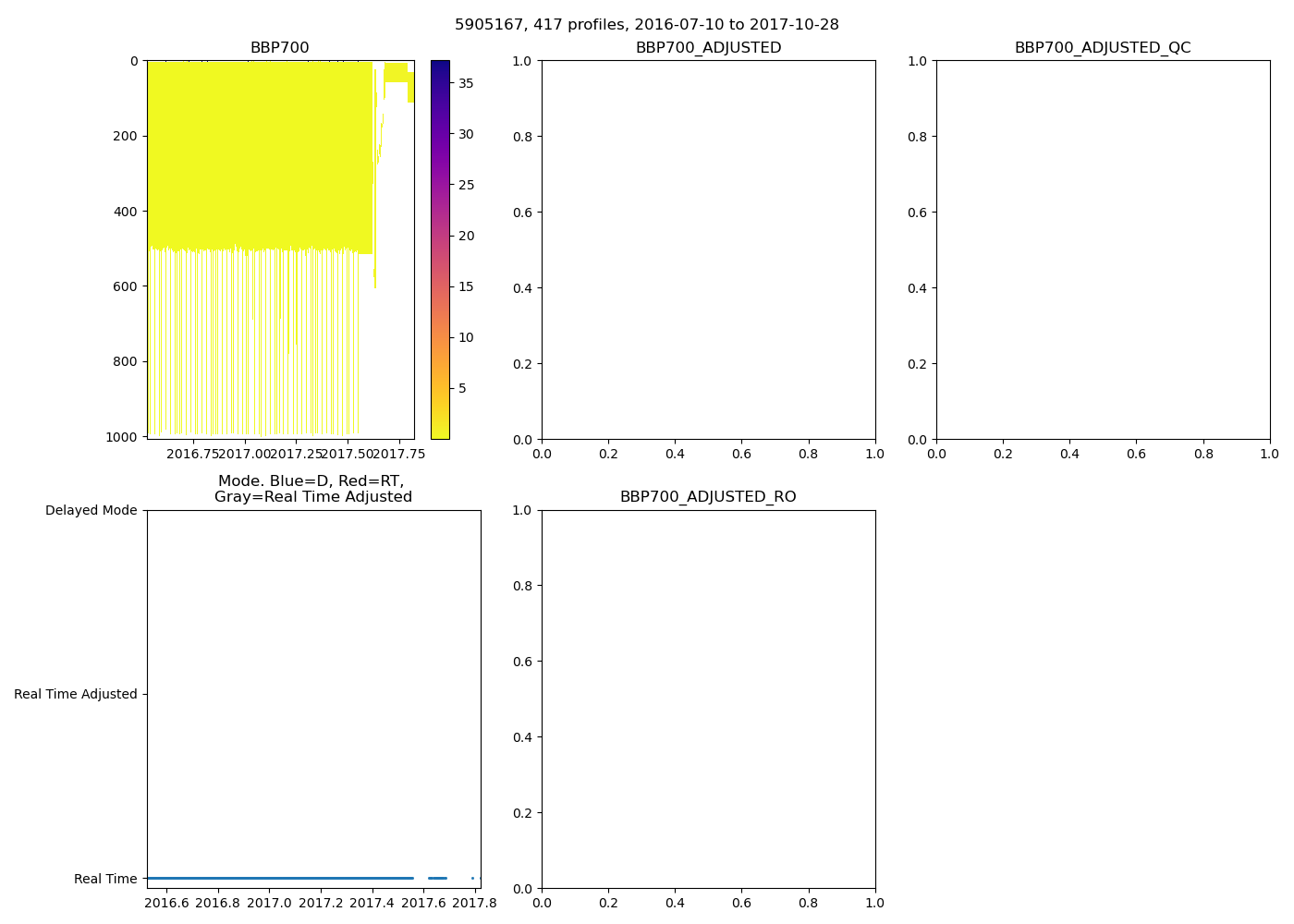Click the figure title with float ID 5905167
Viewport: 1294px width, 924px height.
coord(646,25)
